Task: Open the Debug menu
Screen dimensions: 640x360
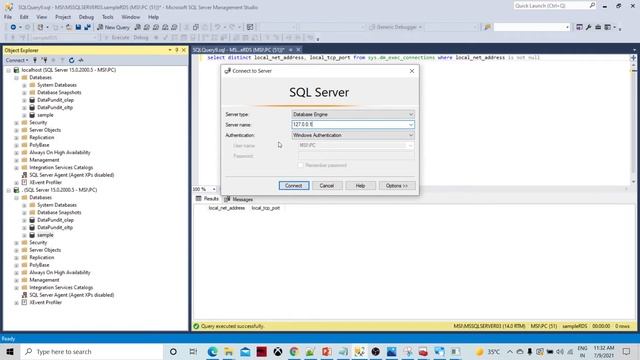Action: pyautogui.click(x=86, y=17)
